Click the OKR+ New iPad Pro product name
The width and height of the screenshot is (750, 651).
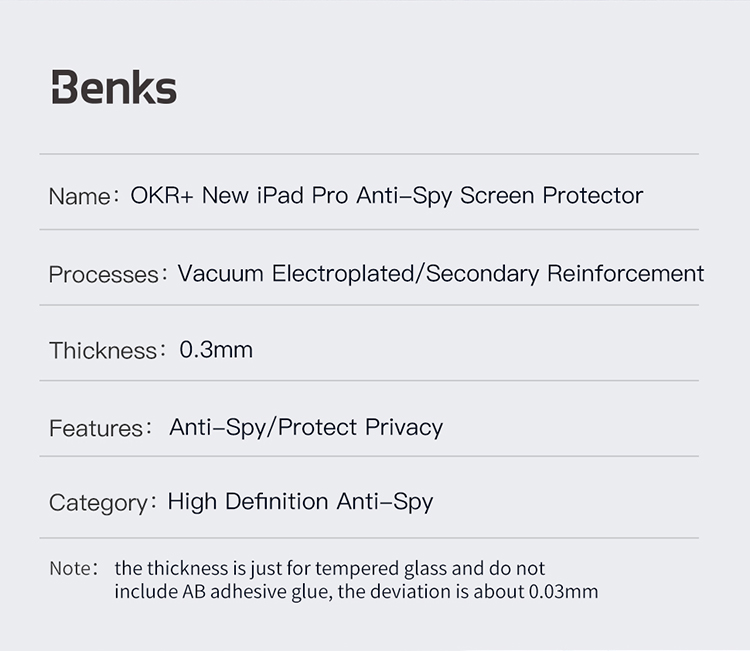tap(239, 196)
